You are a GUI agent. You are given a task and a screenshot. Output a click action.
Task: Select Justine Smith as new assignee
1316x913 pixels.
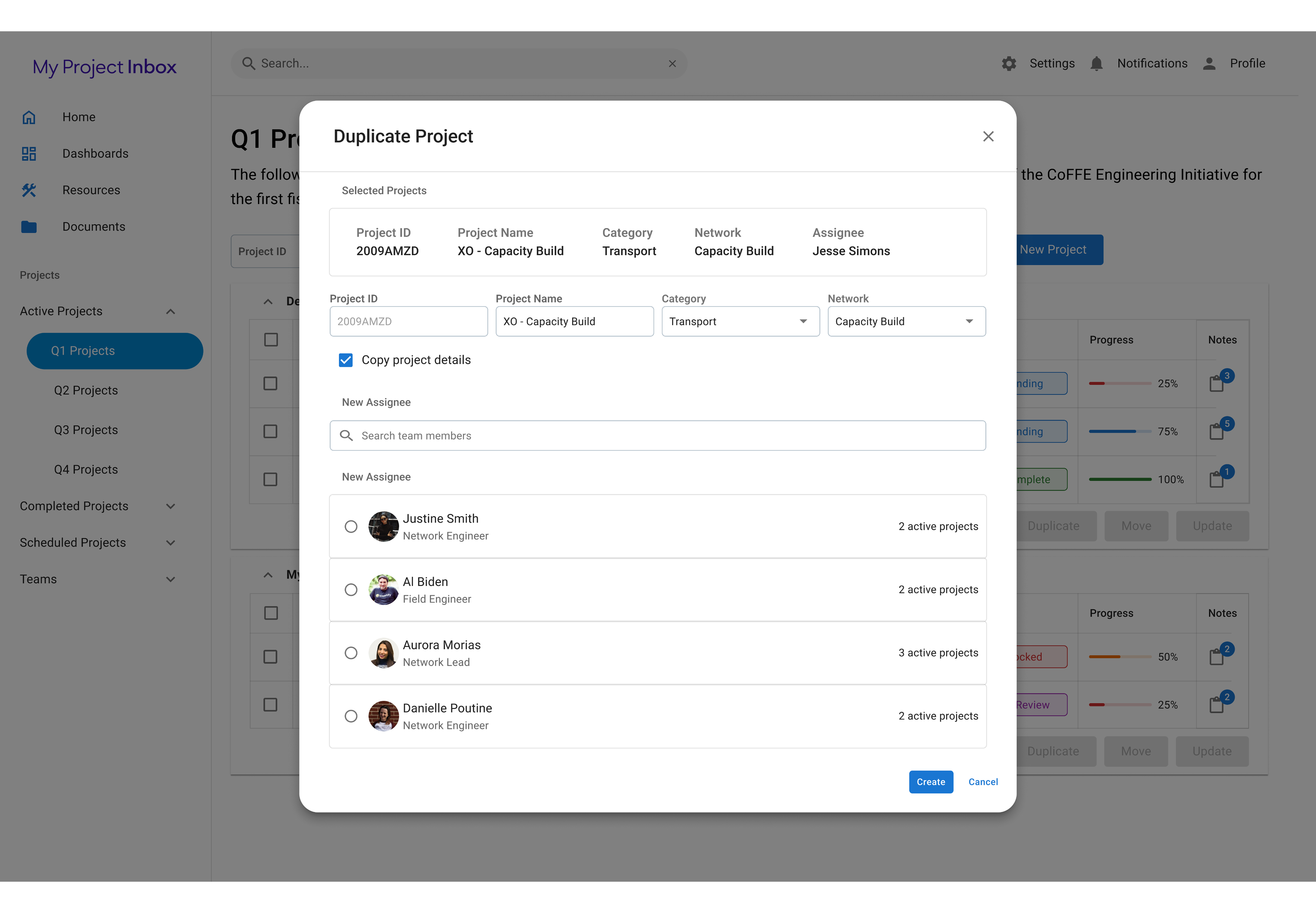point(351,526)
